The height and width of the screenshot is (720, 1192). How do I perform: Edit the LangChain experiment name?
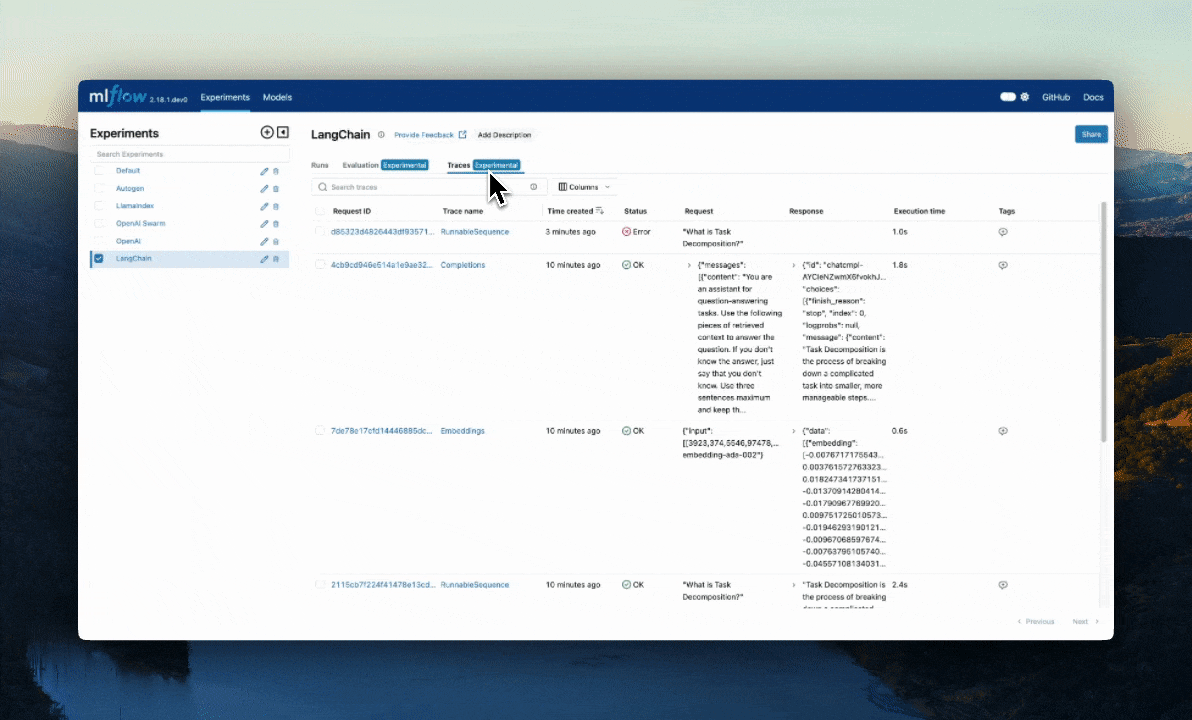tap(264, 259)
